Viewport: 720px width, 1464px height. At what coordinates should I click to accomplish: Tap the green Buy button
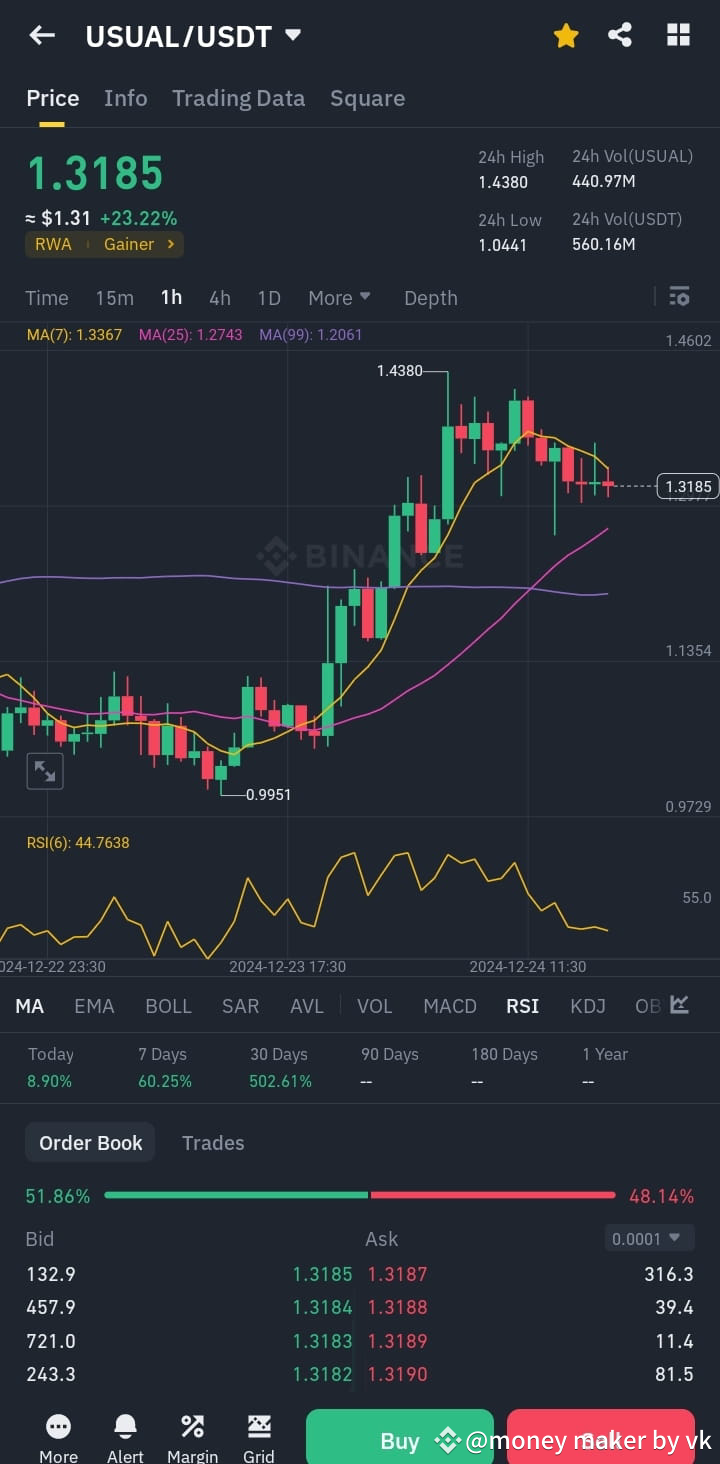click(x=400, y=1437)
